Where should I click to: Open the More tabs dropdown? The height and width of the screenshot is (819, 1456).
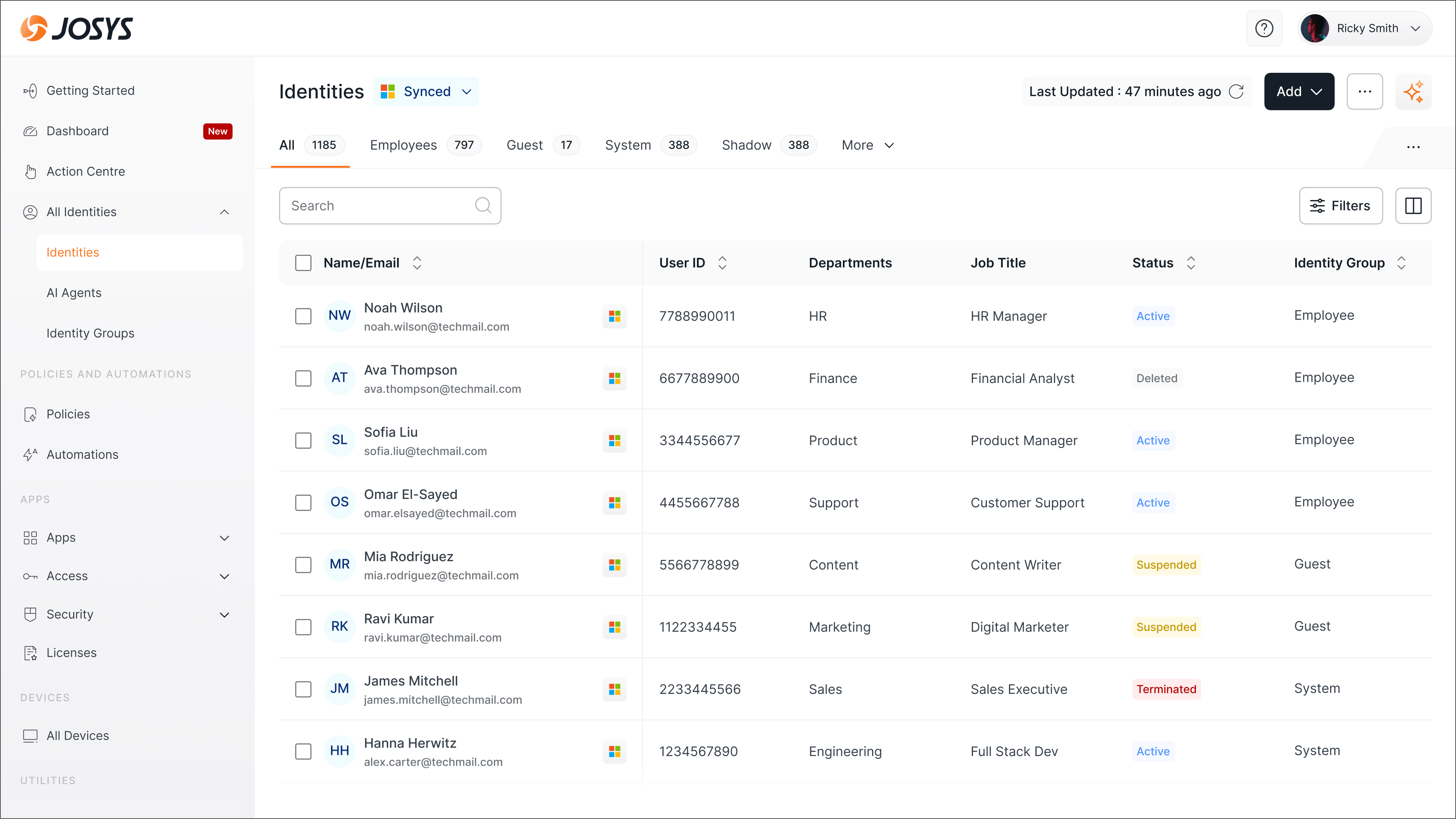click(x=868, y=145)
